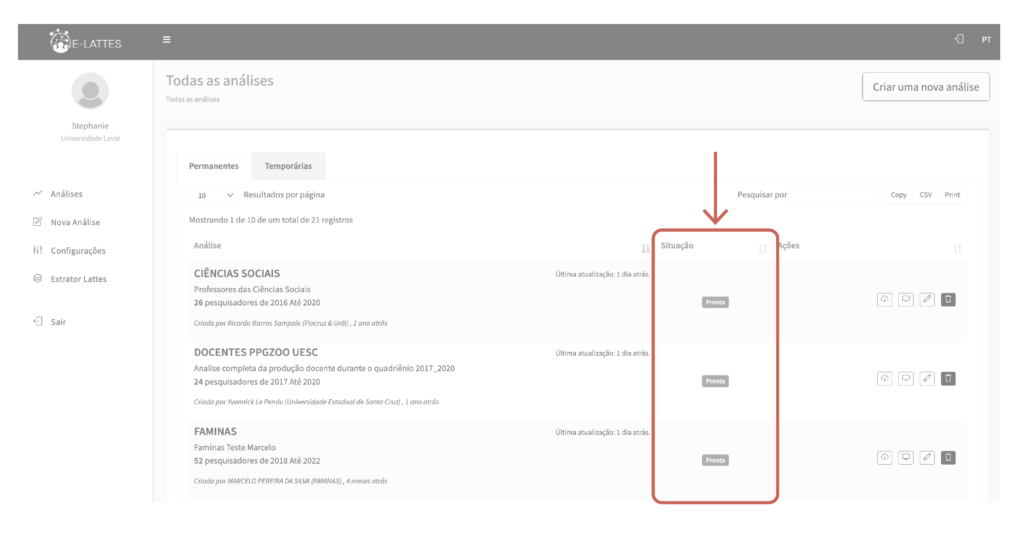Export the table with CSV button
Image resolution: width=1024 pixels, height=545 pixels.
coord(925,195)
